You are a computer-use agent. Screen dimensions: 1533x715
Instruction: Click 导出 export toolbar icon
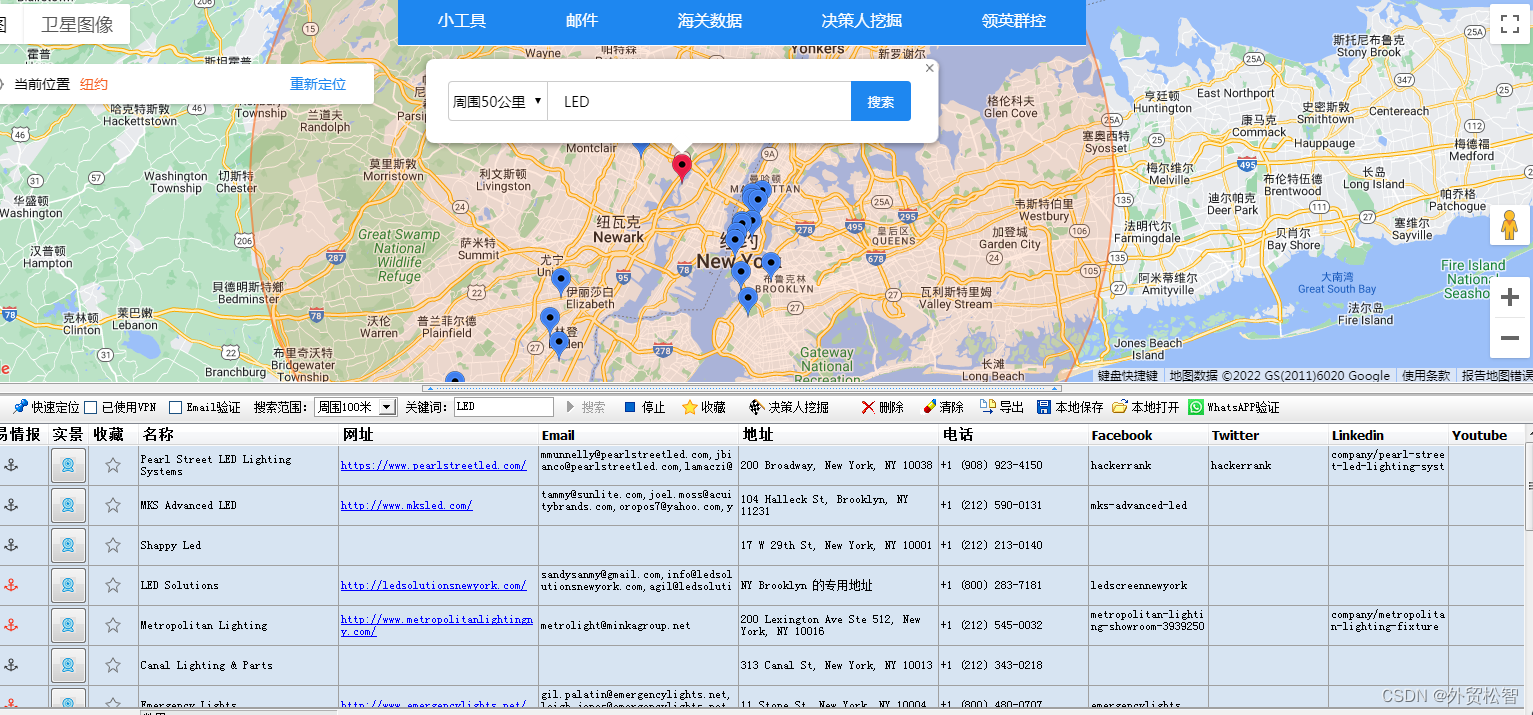click(987, 407)
